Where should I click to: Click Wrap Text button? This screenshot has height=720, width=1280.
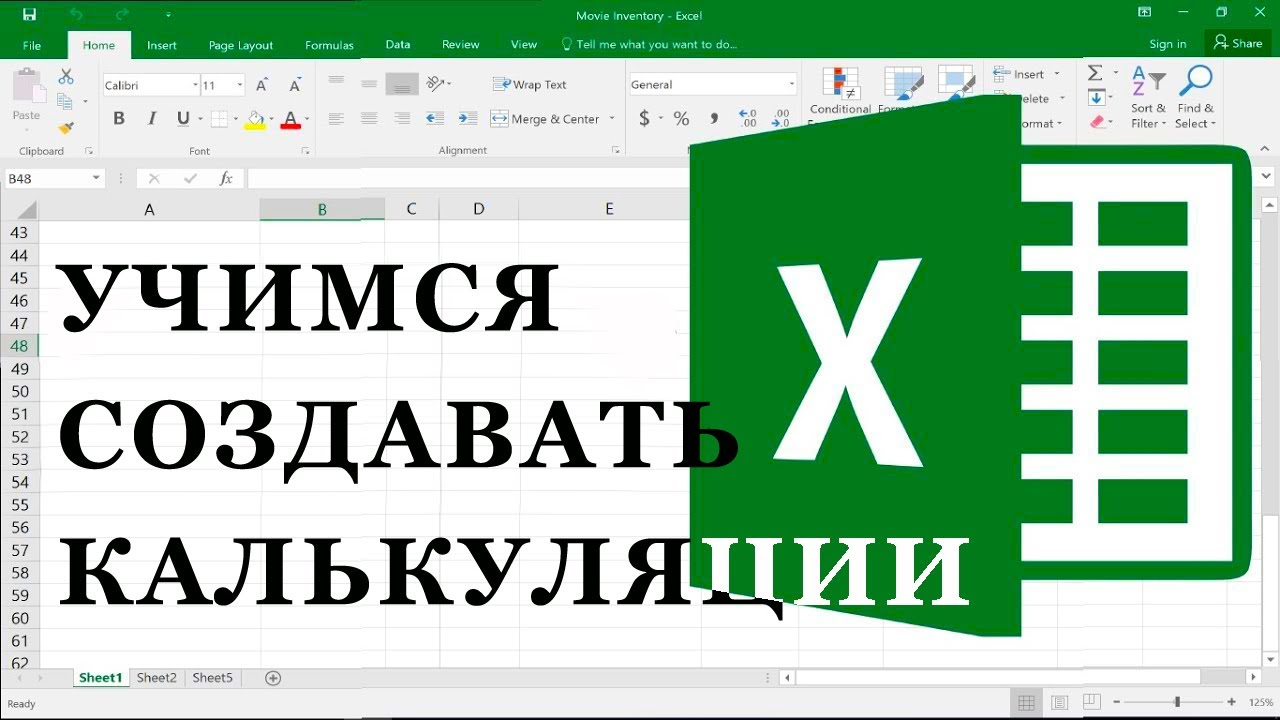(x=529, y=85)
